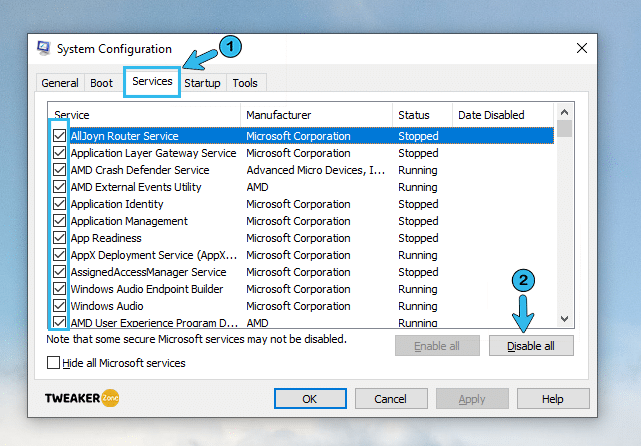The image size is (641, 446).
Task: Switch to the General tab
Action: coord(60,83)
